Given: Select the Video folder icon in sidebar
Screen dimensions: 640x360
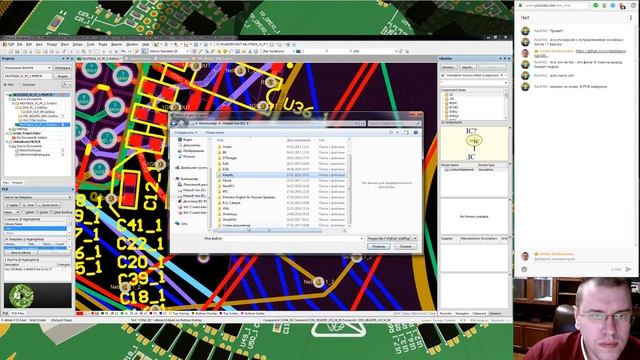Looking at the screenshot, I should [x=180, y=140].
